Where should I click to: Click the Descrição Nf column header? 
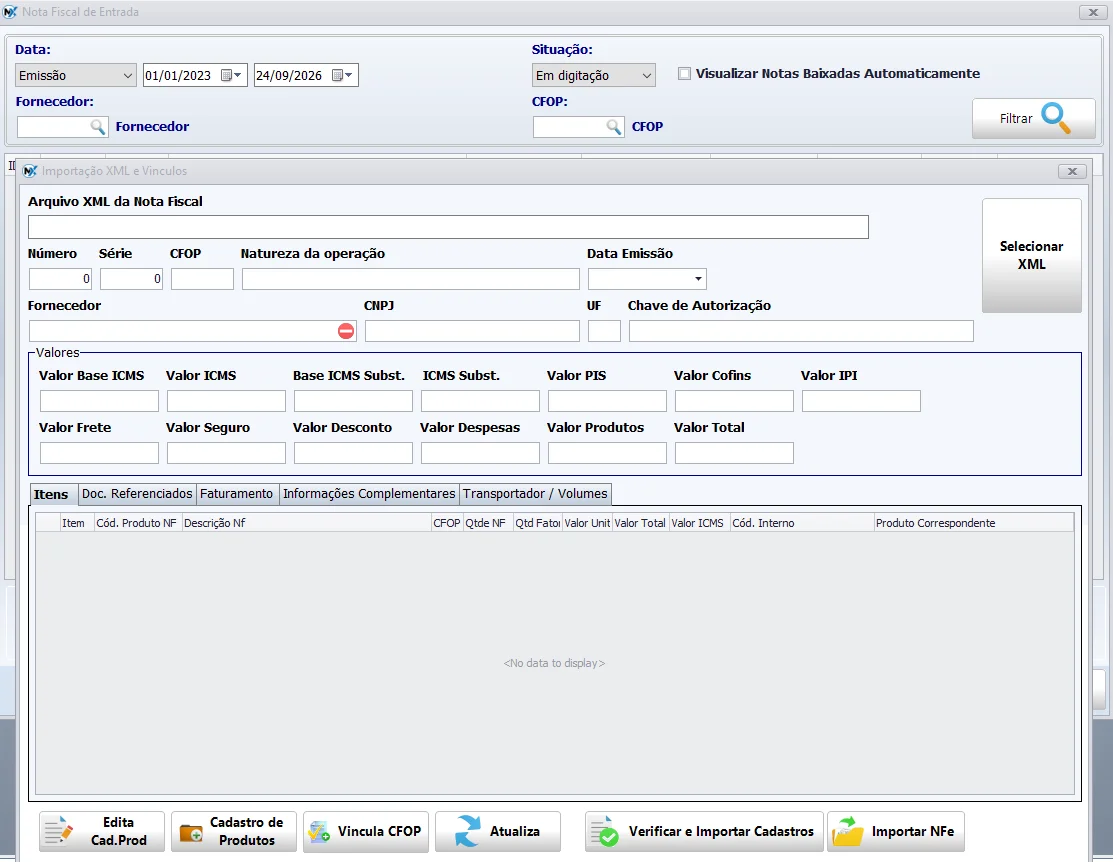307,523
